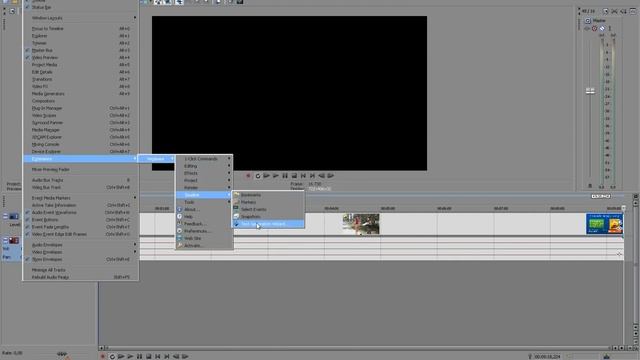Toggle Event Fade Lengths option
The height and width of the screenshot is (360, 640).
point(81,227)
